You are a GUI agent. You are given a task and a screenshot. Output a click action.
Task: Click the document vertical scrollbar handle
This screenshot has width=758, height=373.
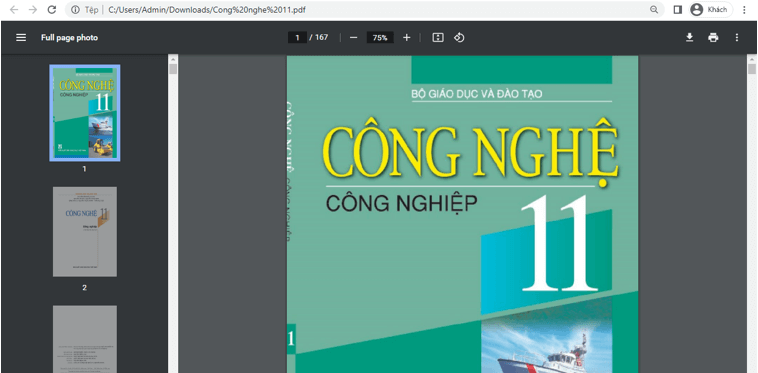(x=752, y=69)
